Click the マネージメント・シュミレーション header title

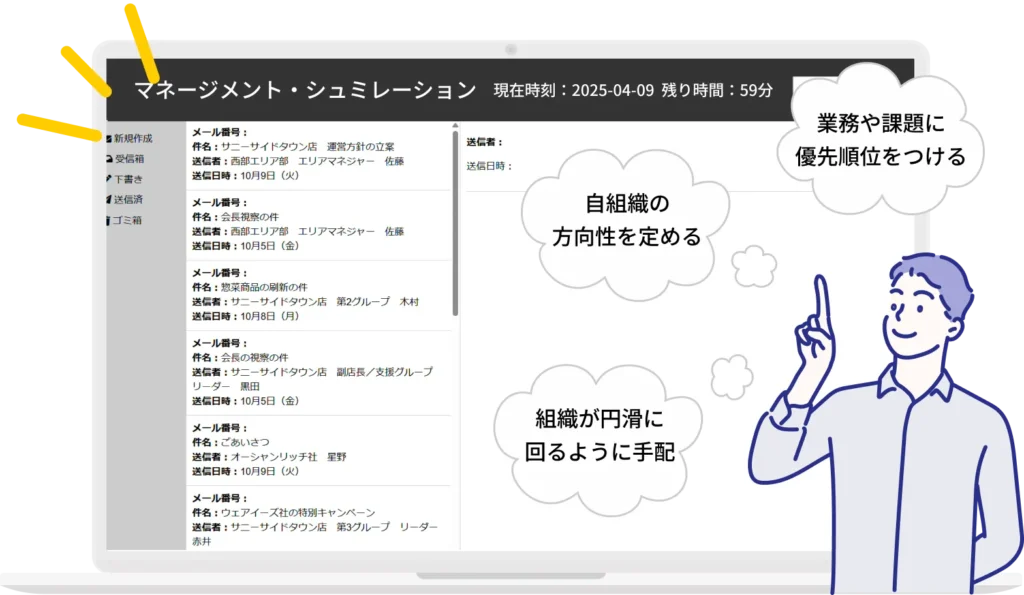coord(305,90)
